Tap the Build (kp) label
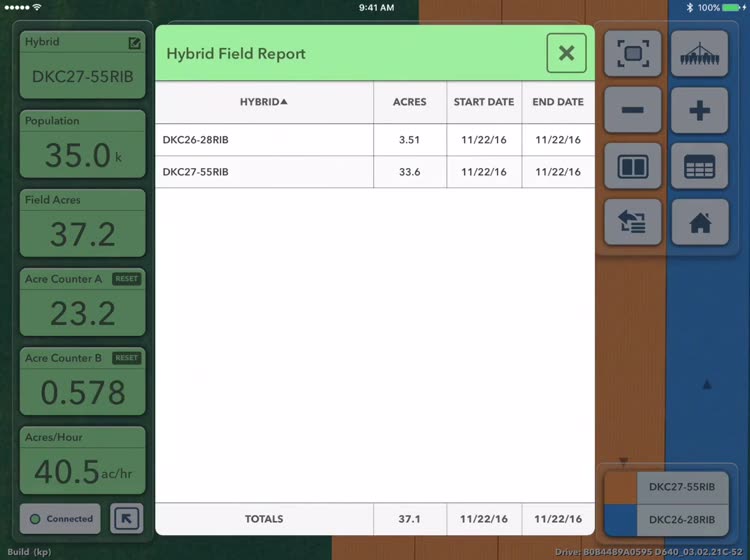The width and height of the screenshot is (750, 560). (29, 552)
